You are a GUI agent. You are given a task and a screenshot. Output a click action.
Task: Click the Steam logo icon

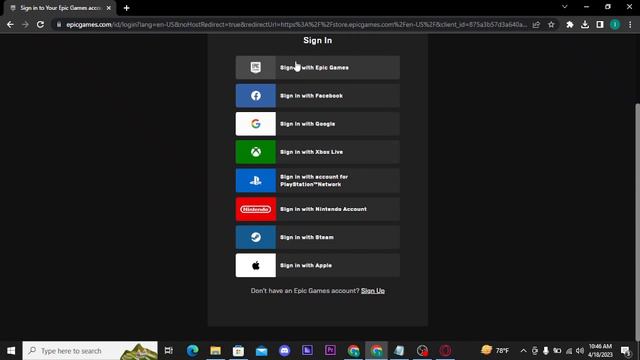point(256,237)
